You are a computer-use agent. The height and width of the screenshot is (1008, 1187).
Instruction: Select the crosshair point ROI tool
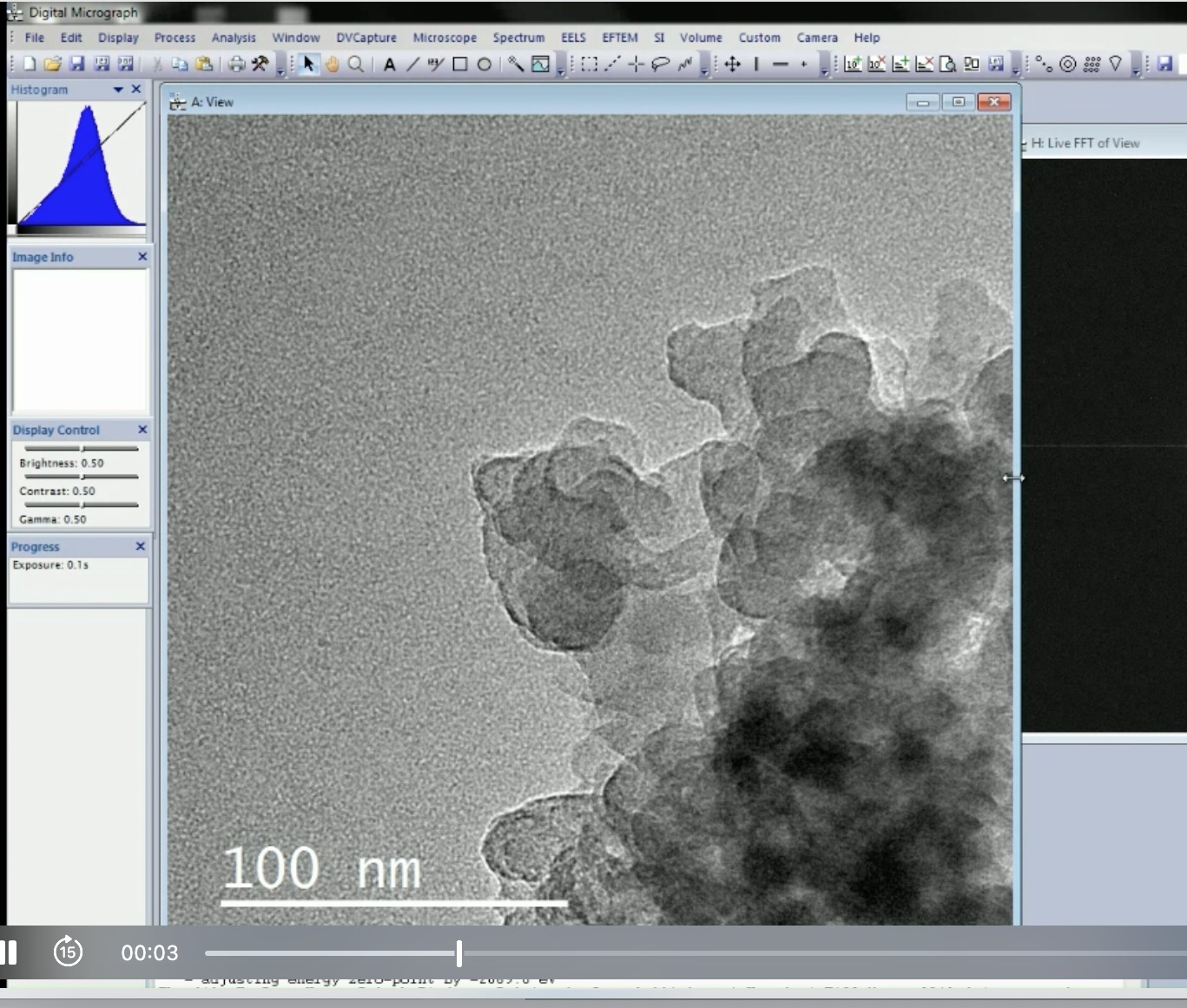click(636, 64)
